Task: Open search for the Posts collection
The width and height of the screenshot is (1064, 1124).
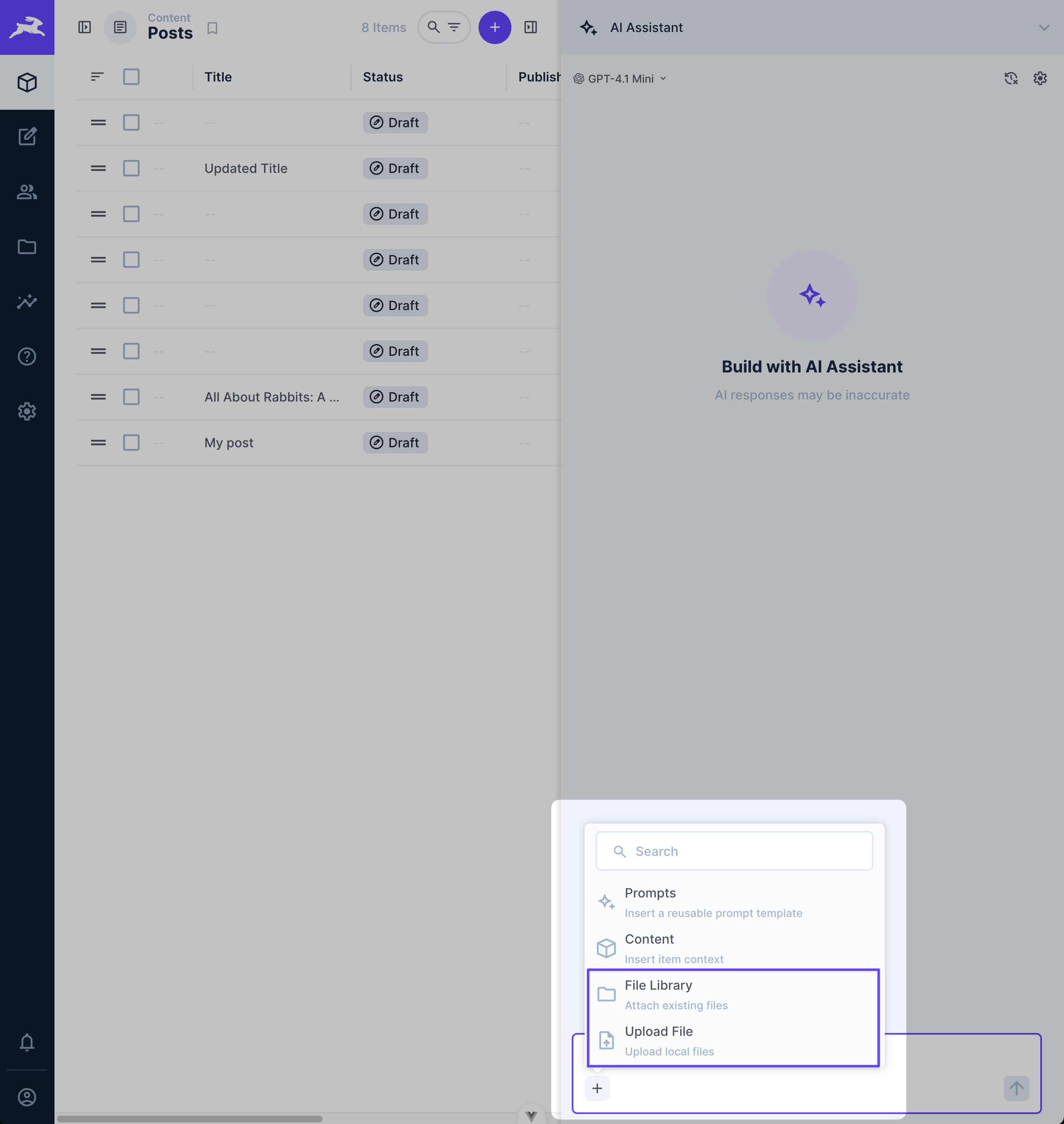Action: coord(433,27)
